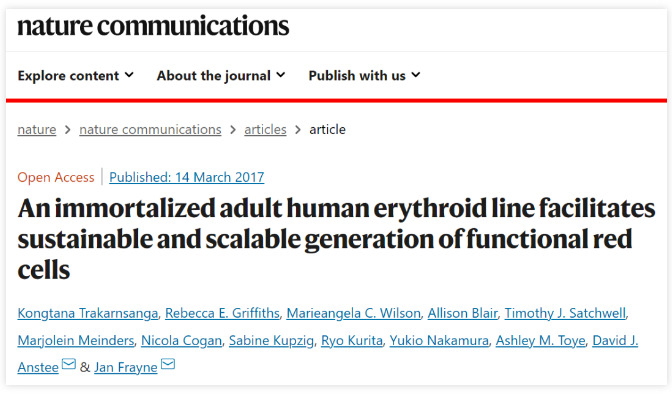Go to the nature breadcrumb link
This screenshot has width=672, height=394.
click(37, 129)
